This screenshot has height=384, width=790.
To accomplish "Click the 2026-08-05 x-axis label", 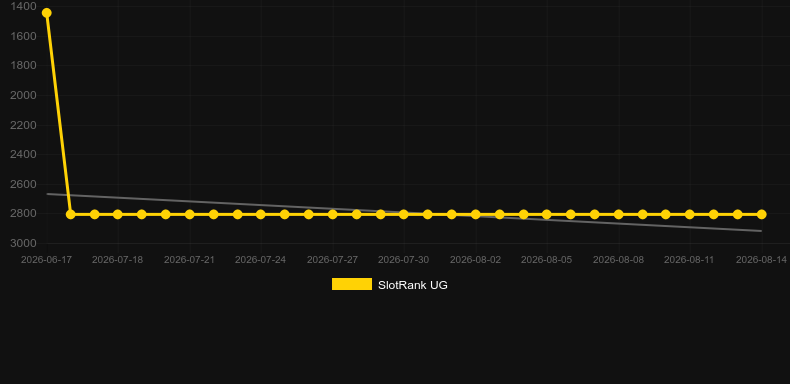I will click(x=547, y=260).
